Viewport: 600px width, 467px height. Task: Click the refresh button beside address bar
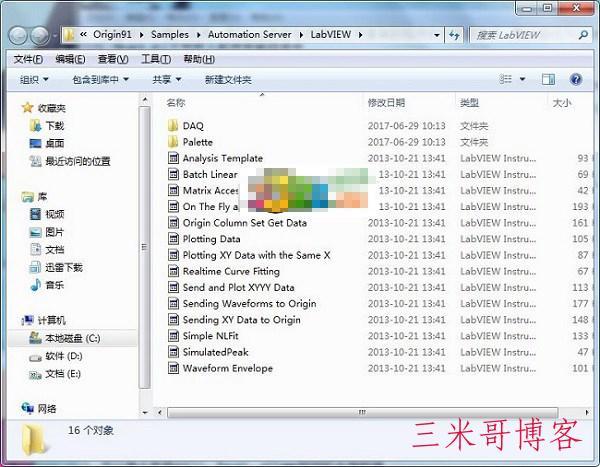point(454,35)
